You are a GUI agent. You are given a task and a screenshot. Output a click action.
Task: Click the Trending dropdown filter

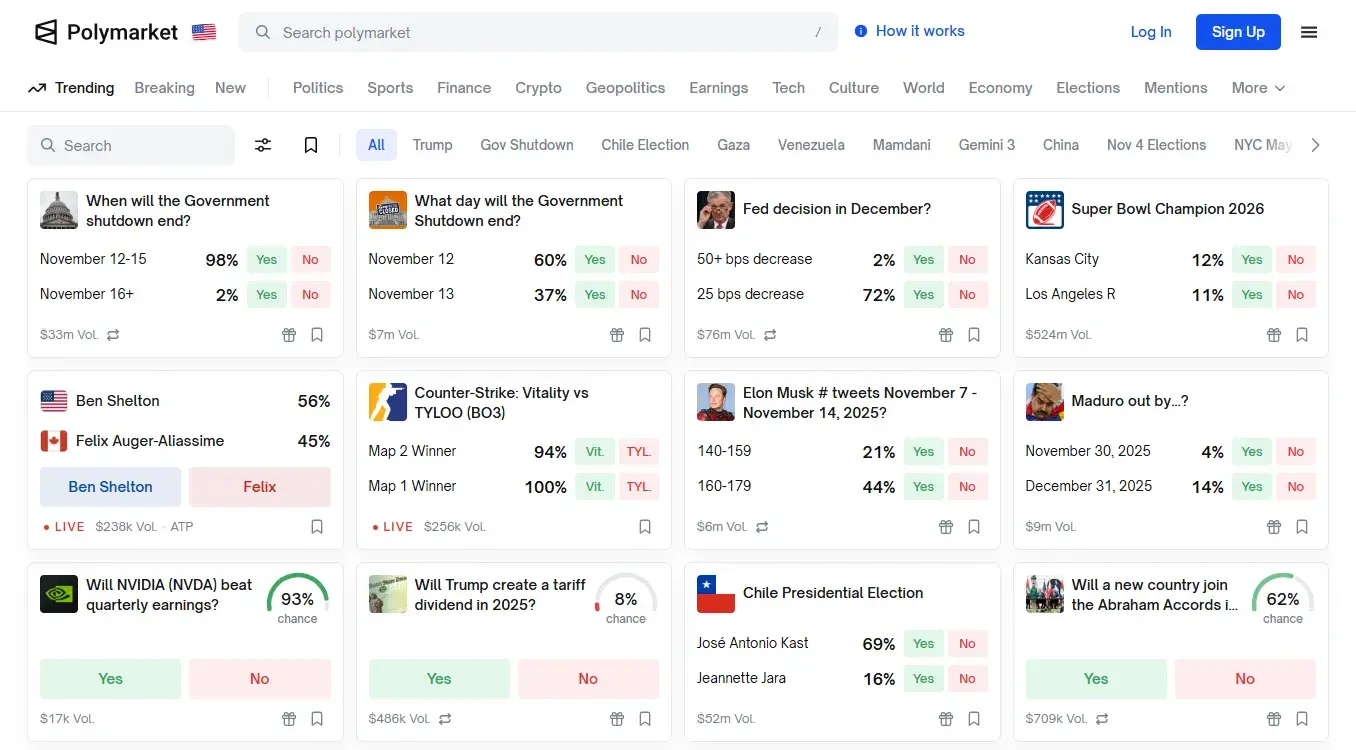[x=71, y=88]
